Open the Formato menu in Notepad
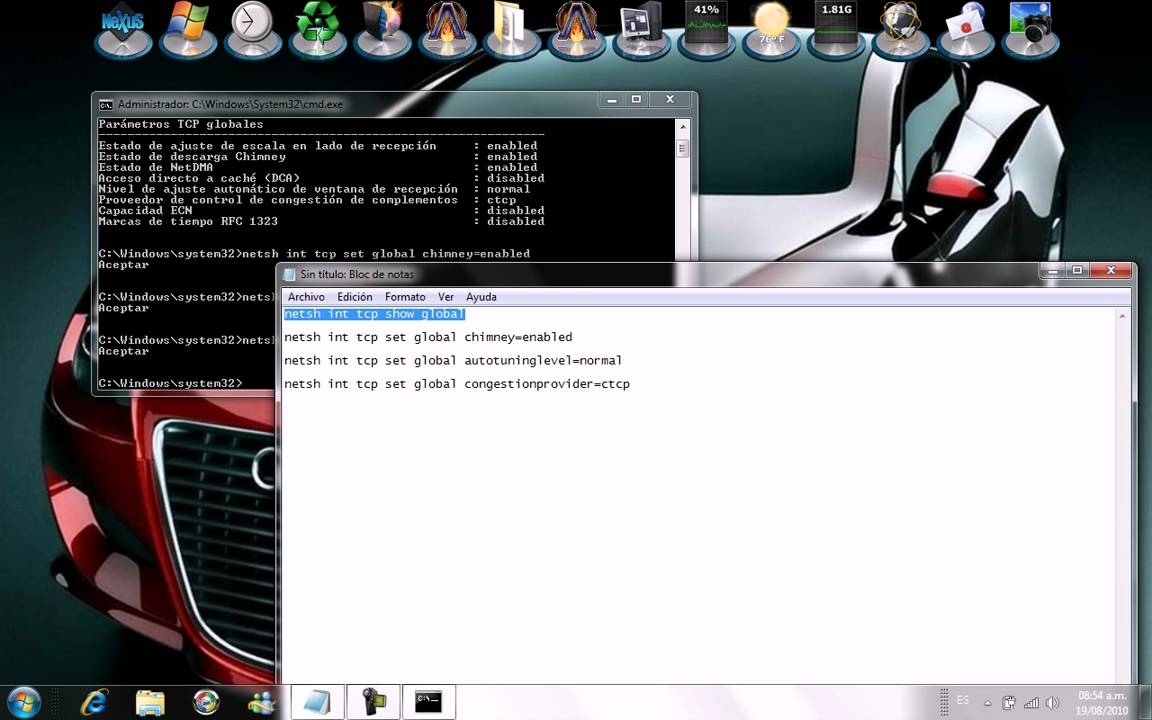1152x720 pixels. [405, 297]
